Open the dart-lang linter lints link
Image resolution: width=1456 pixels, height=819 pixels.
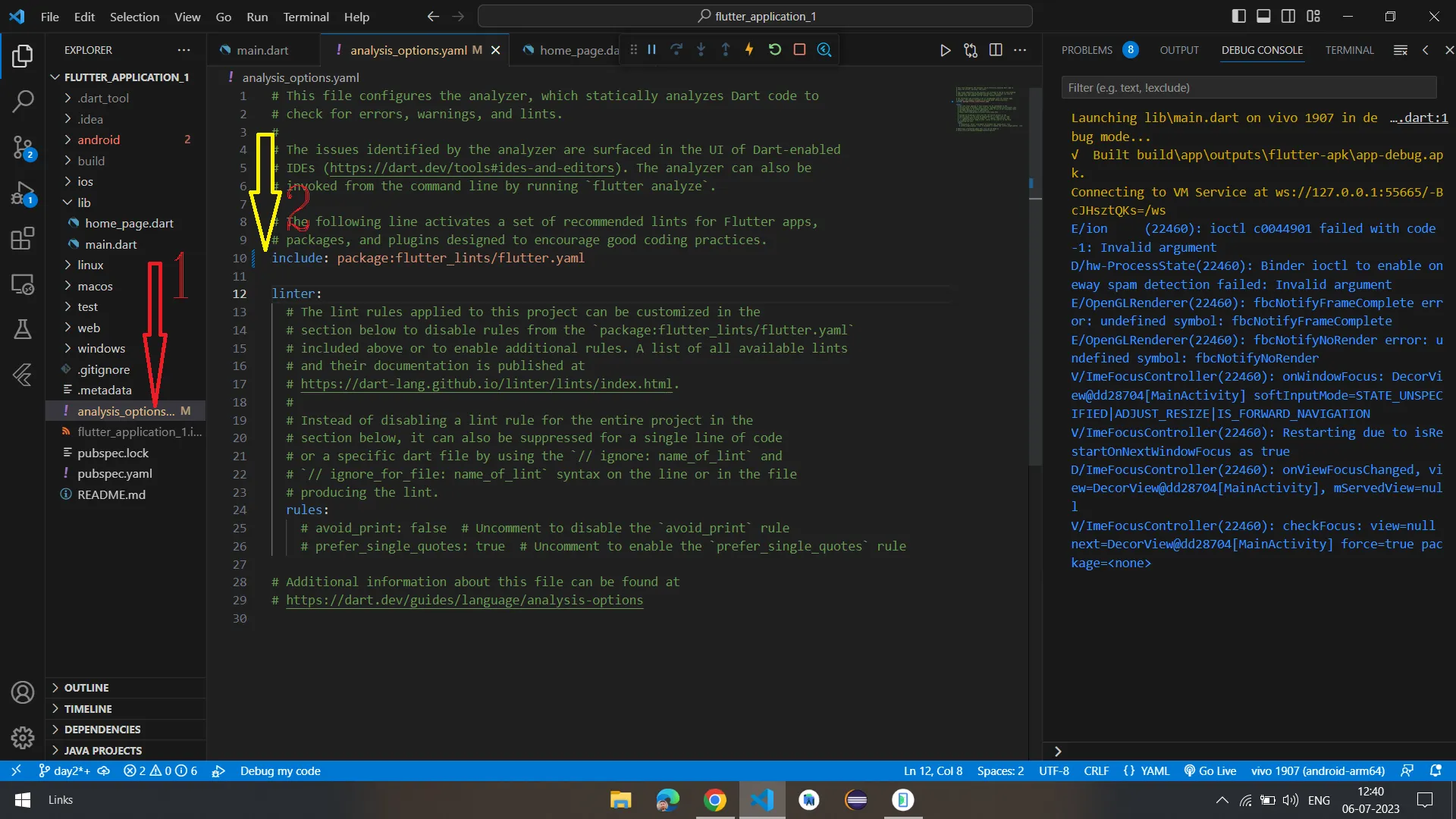[x=486, y=384]
